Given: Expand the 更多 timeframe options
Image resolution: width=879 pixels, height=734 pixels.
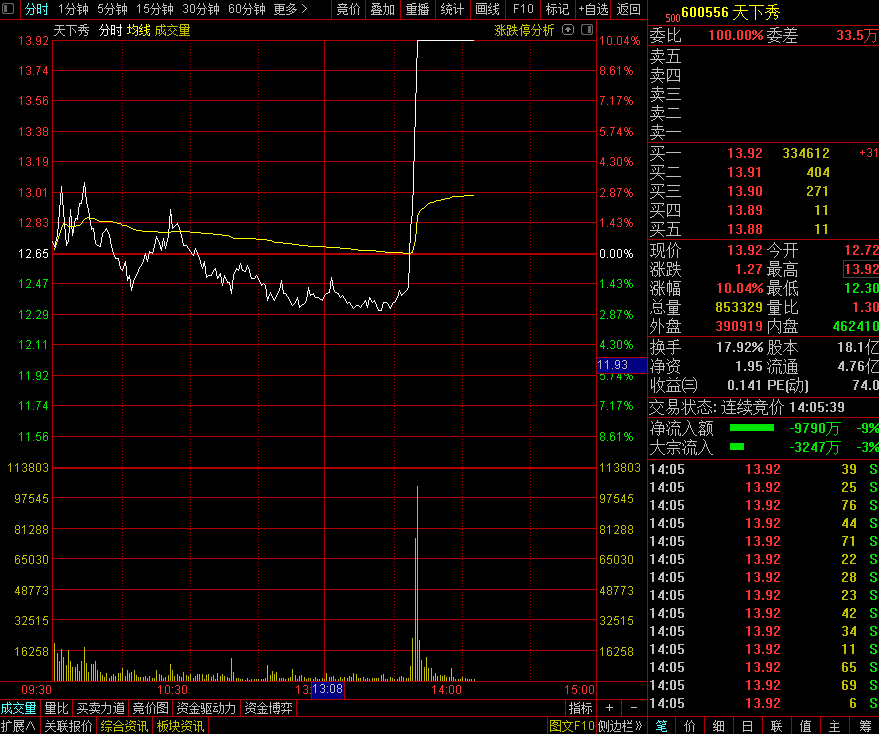Looking at the screenshot, I should click(x=289, y=10).
